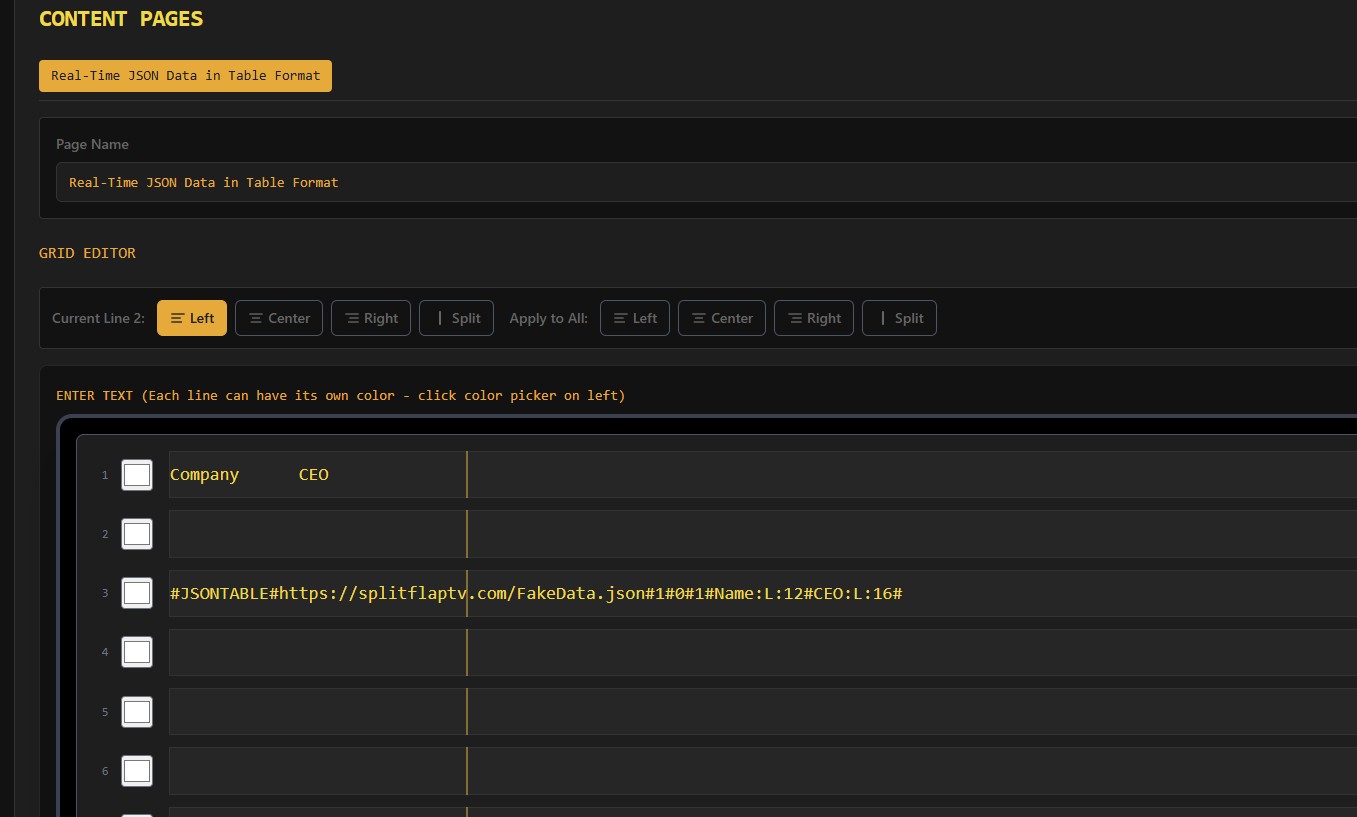Select the Real-Time JSON Data page tab
Viewport: 1357px width, 817px height.
coord(185,75)
